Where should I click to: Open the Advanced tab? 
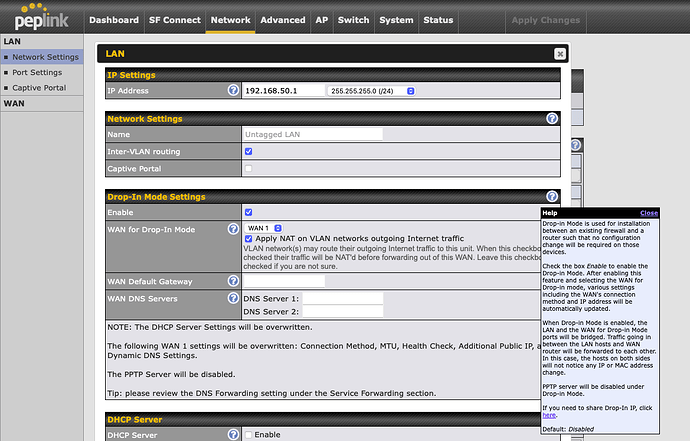coord(283,20)
